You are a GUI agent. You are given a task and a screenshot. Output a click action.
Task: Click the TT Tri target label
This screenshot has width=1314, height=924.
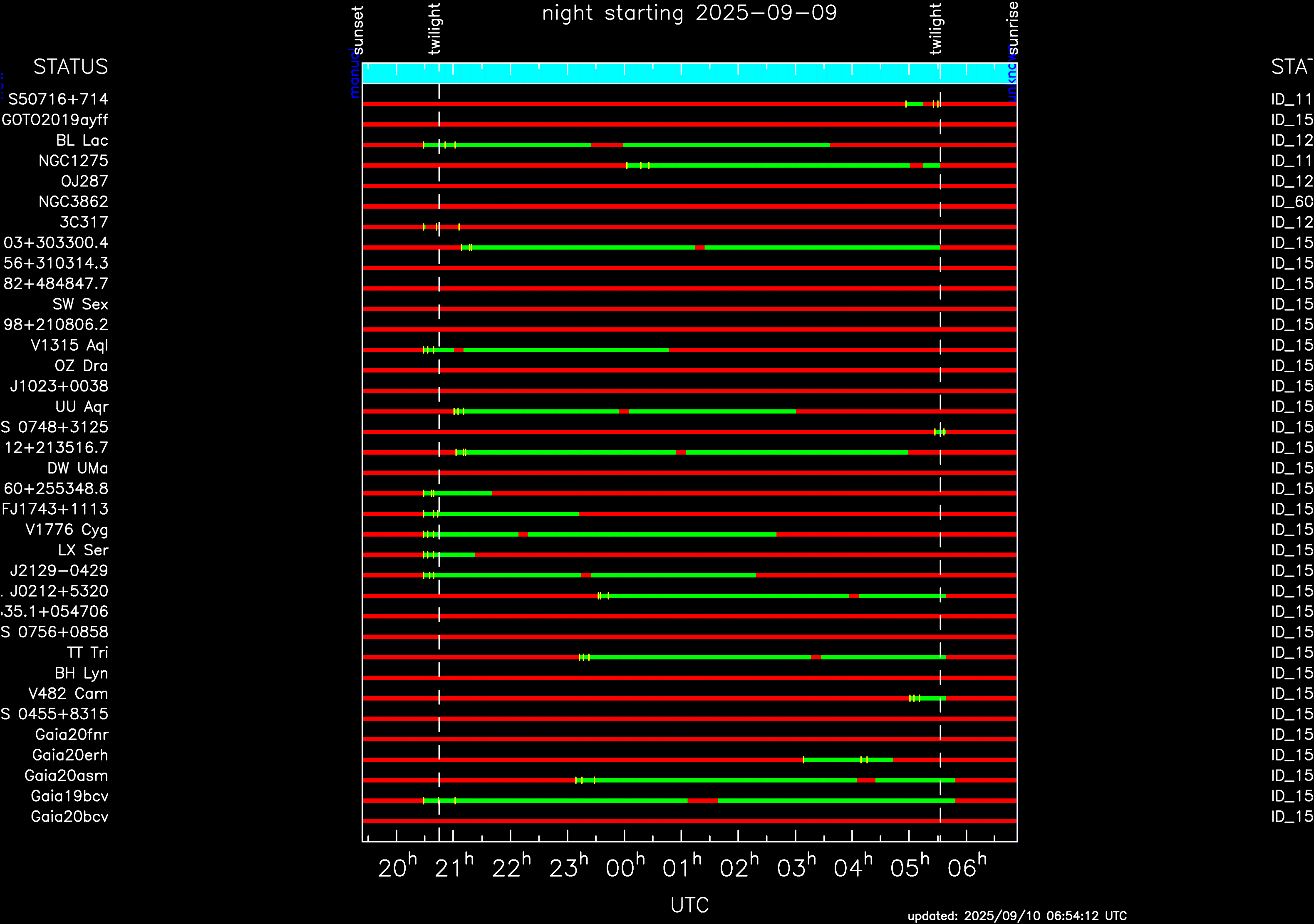87,653
